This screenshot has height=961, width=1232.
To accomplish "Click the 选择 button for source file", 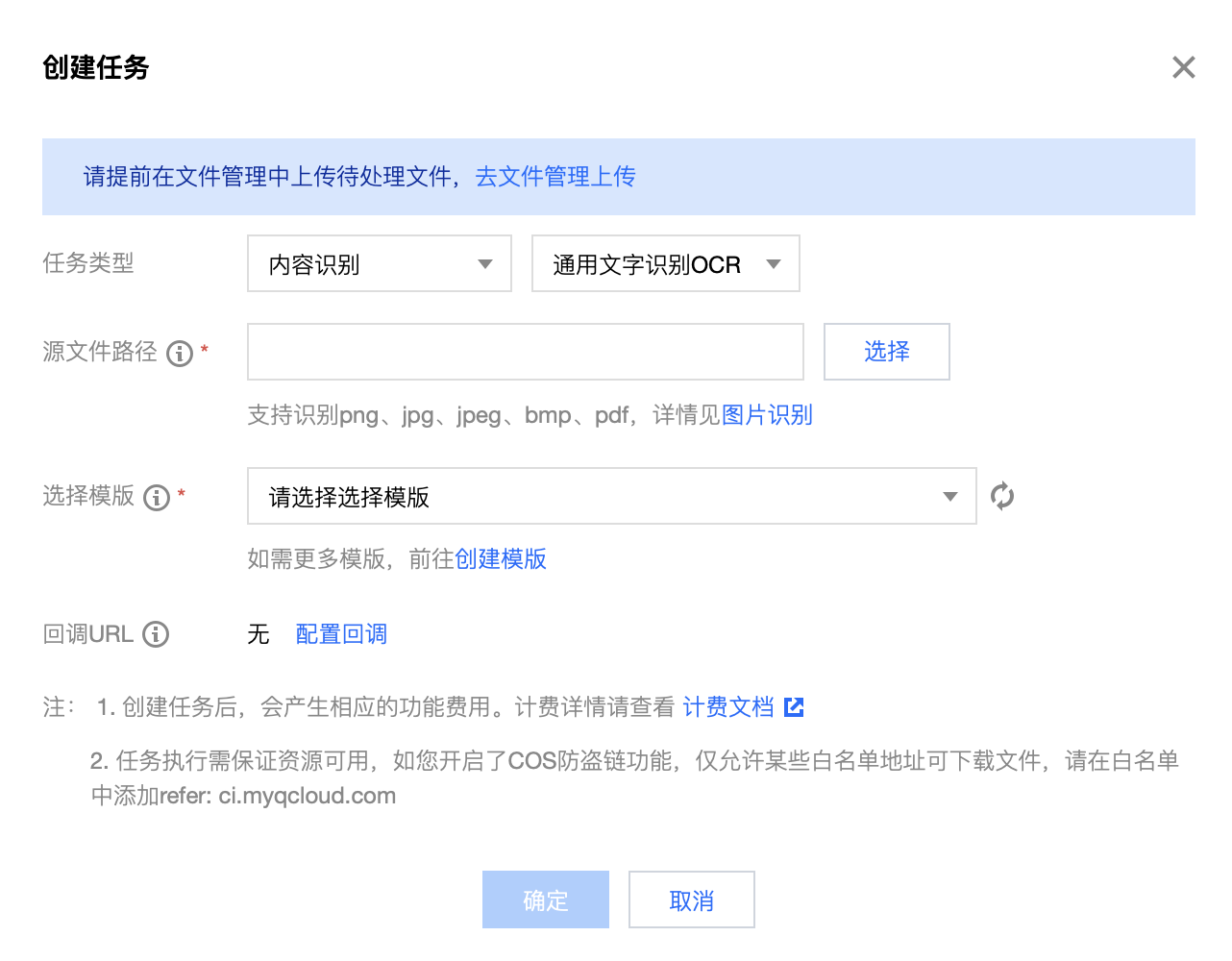I will [887, 352].
